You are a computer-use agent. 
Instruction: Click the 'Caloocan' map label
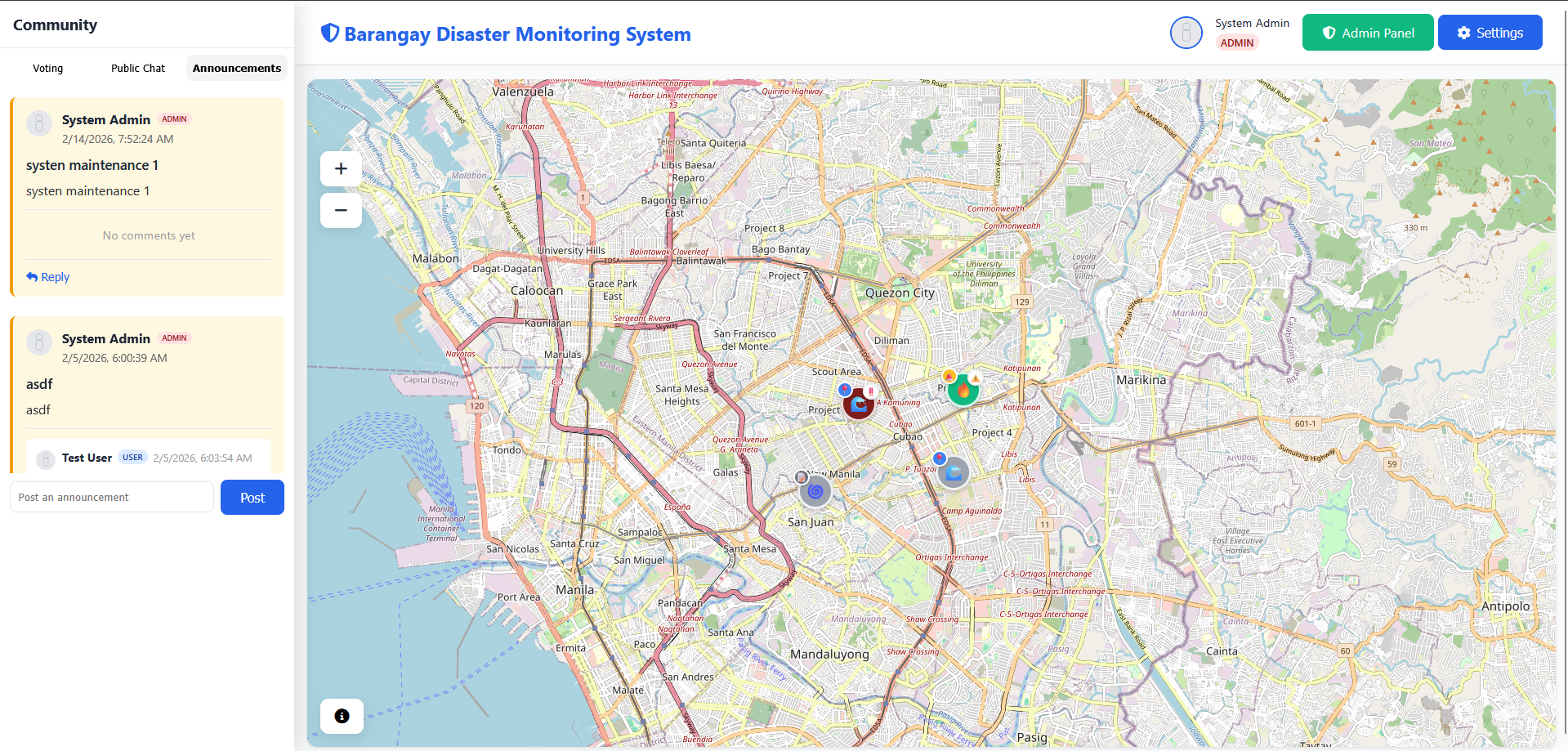(x=537, y=291)
